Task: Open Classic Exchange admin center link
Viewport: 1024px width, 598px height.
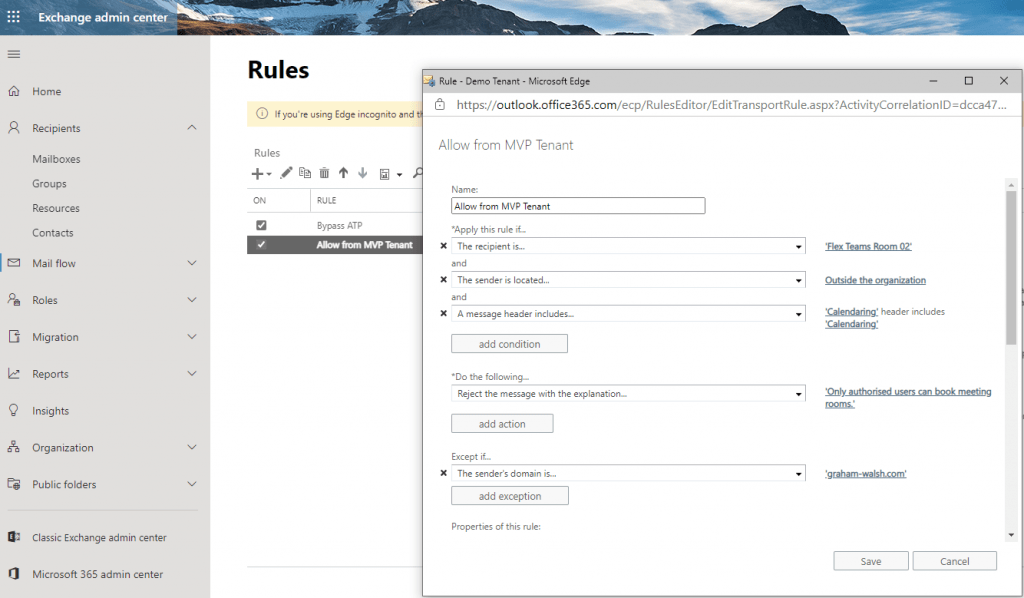Action: pos(99,537)
